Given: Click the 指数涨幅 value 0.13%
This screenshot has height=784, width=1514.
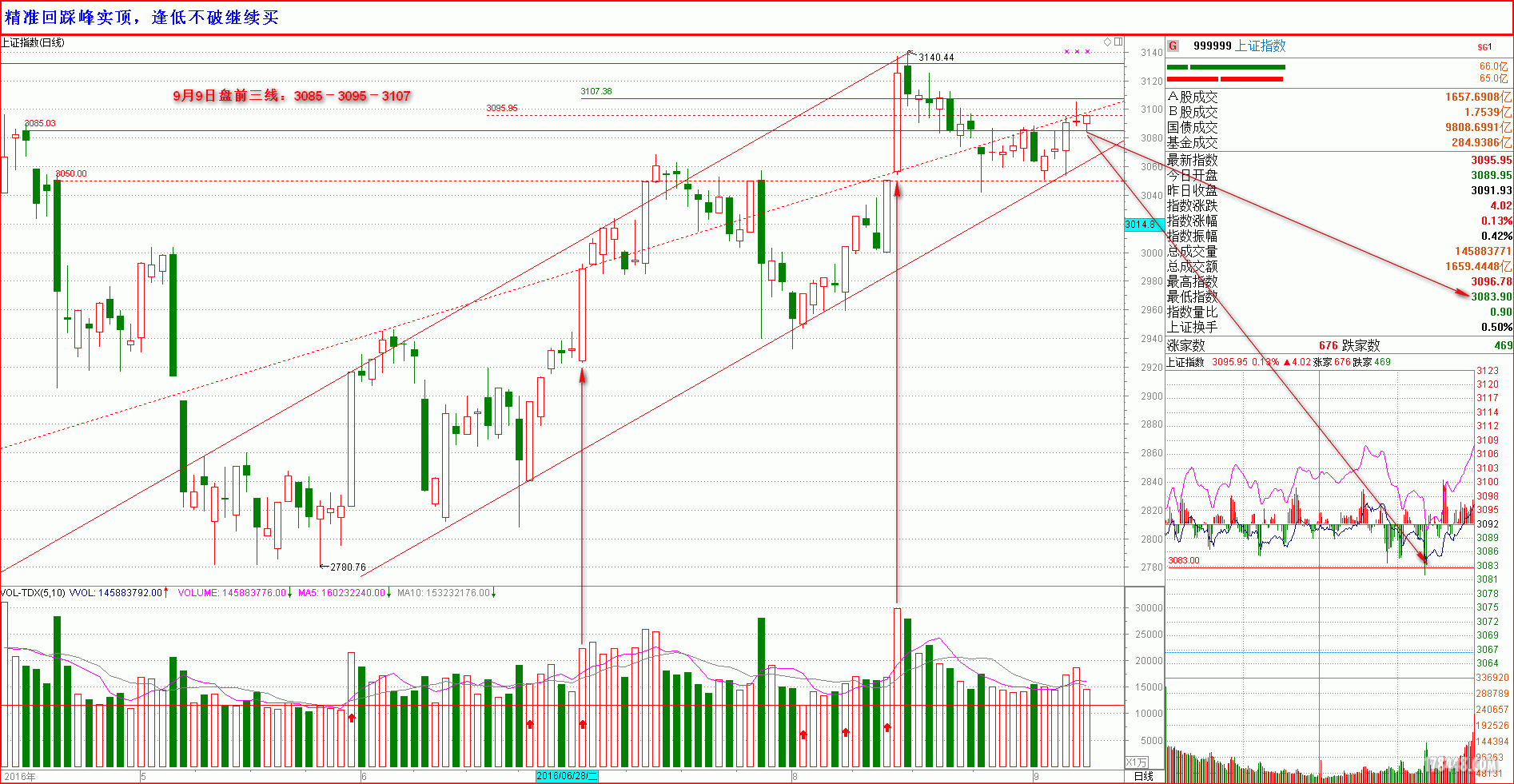Looking at the screenshot, I should 1496,221.
